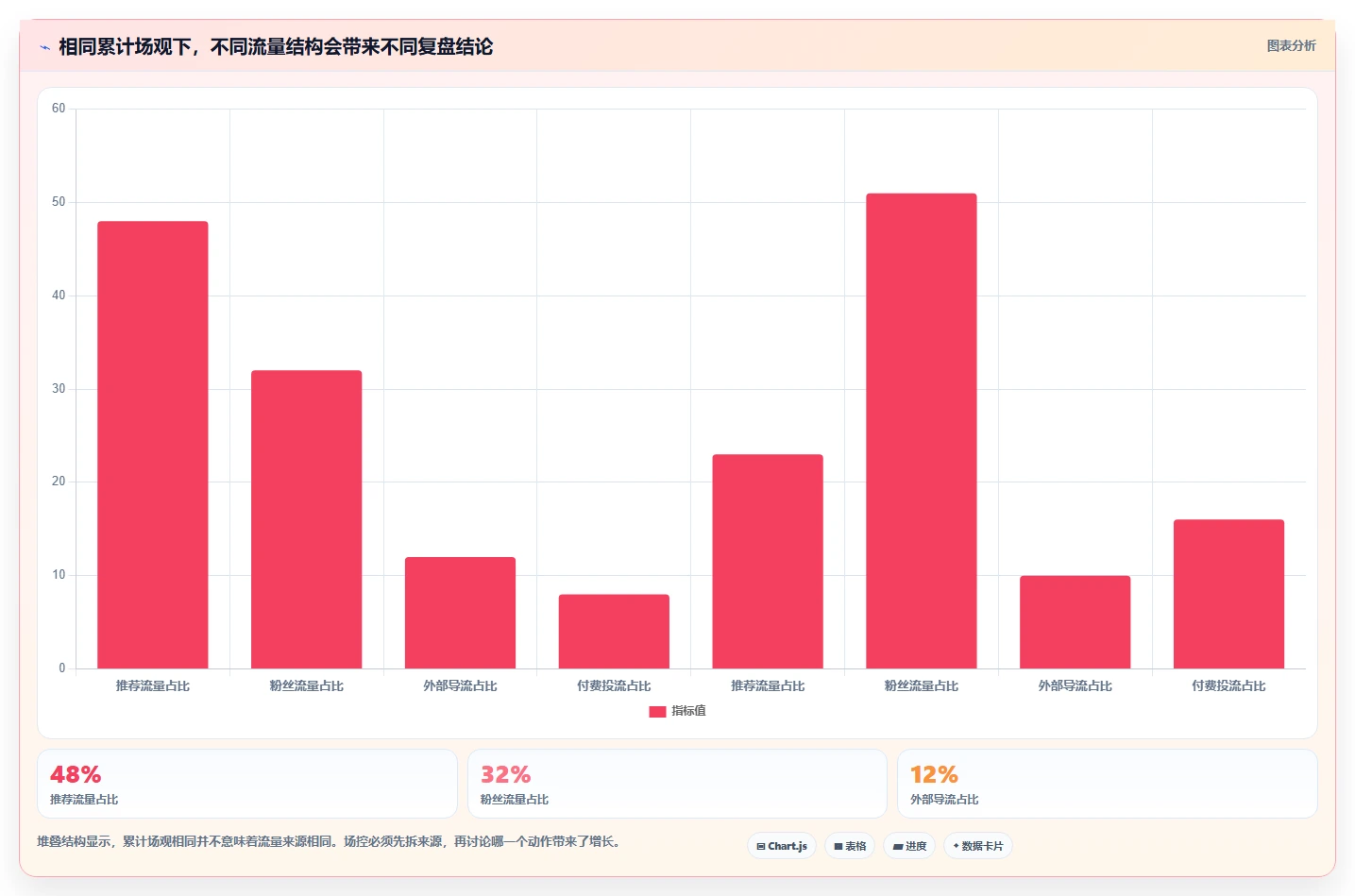Click the y-axis label '20'

[x=59, y=482]
